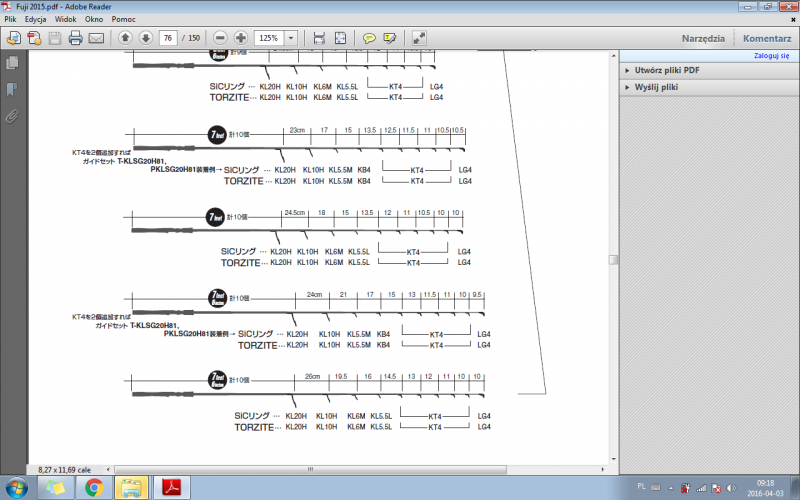Open the Edycja menu
Image resolution: width=800 pixels, height=500 pixels.
[35, 19]
